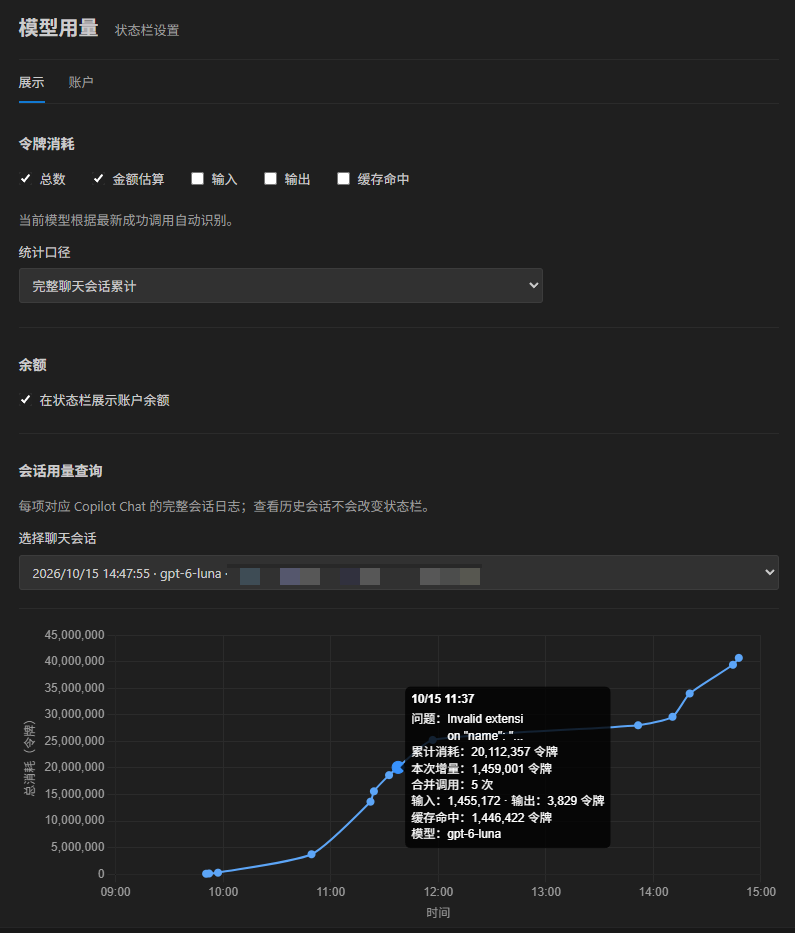Switch to the 账户 tab
This screenshot has width=795, height=933.
[81, 83]
